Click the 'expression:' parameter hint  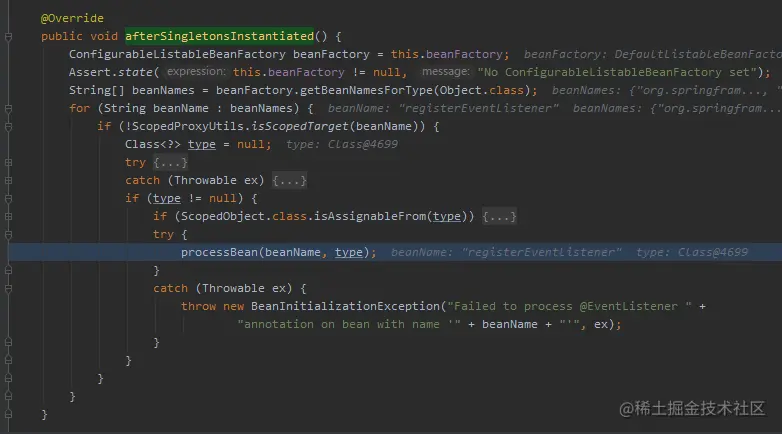click(196, 72)
